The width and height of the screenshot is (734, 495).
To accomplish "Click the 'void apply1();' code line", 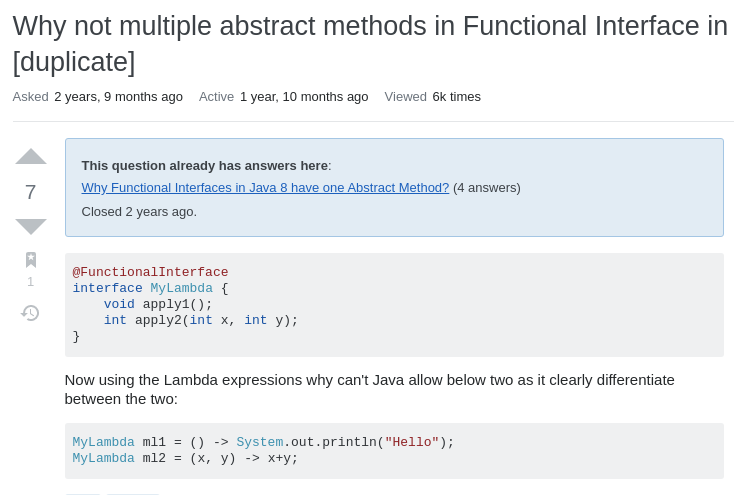I will coord(158,304).
